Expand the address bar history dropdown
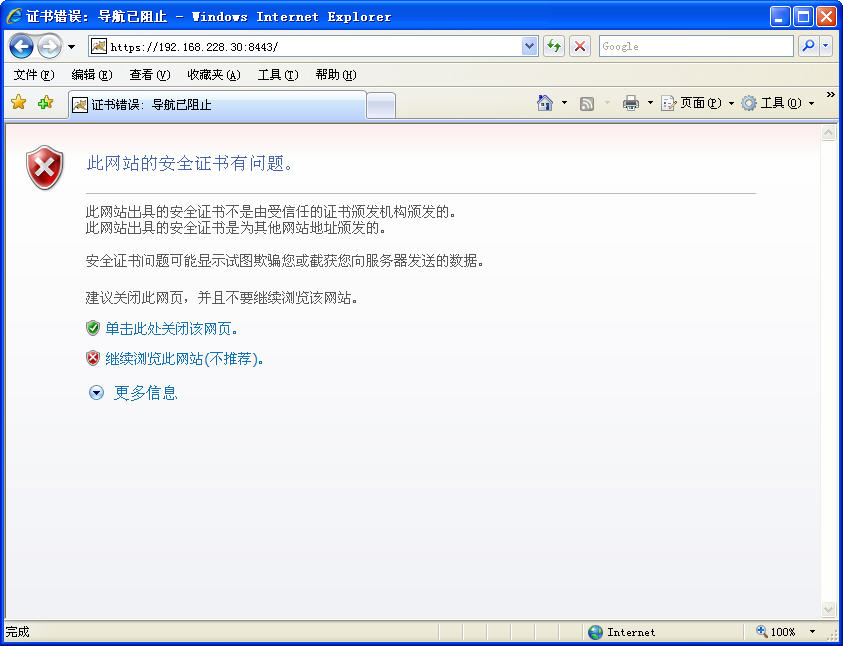 530,47
